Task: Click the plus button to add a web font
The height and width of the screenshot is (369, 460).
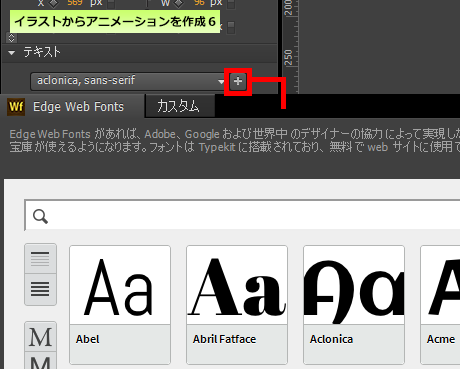Action: 238,81
